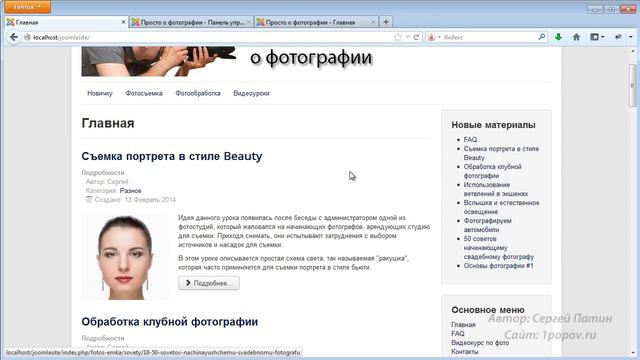The image size is (640, 360).
Task: Expand the bookmarks button dropdown arrow
Action: coord(602,37)
